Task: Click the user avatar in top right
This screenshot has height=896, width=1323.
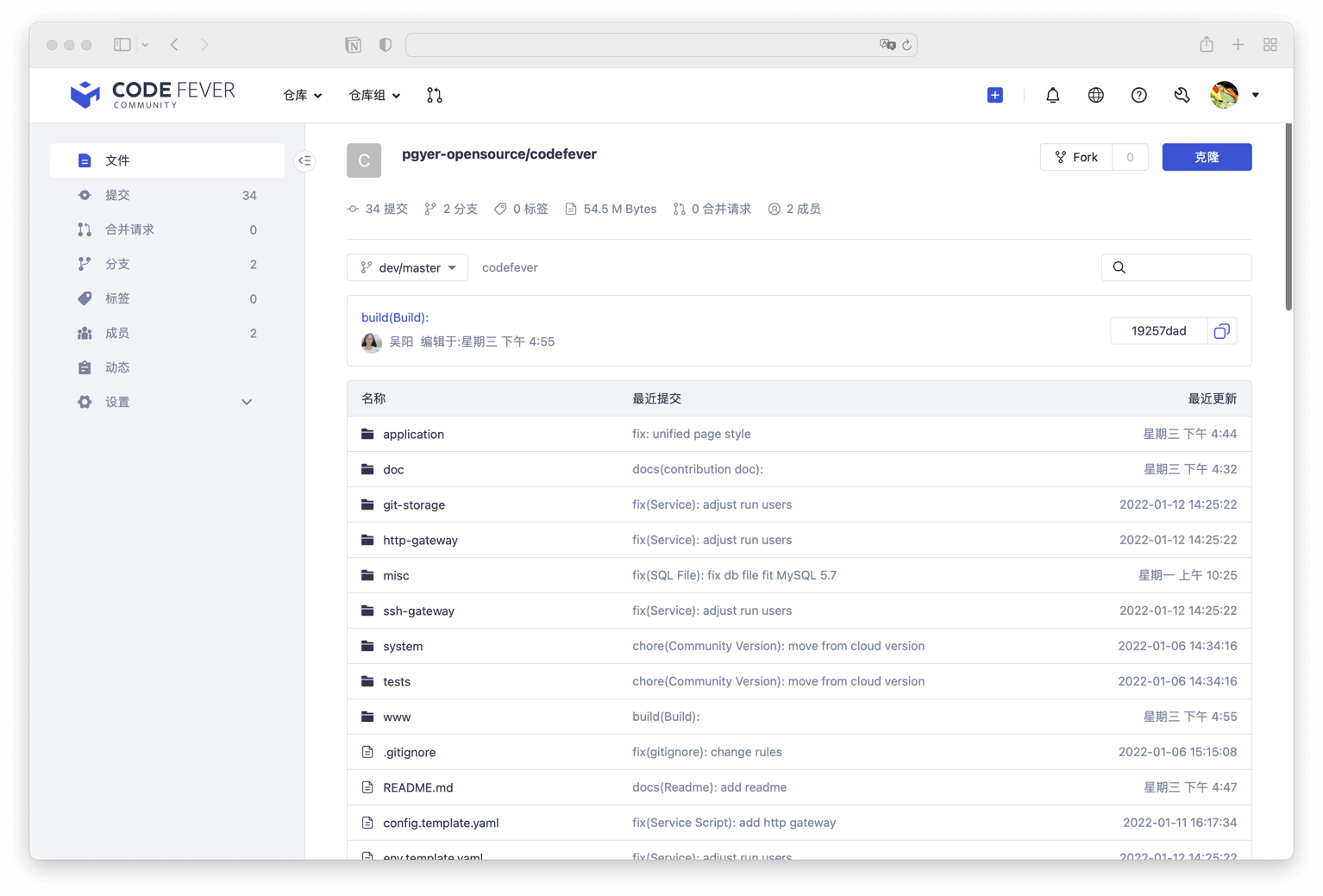Action: (1224, 95)
